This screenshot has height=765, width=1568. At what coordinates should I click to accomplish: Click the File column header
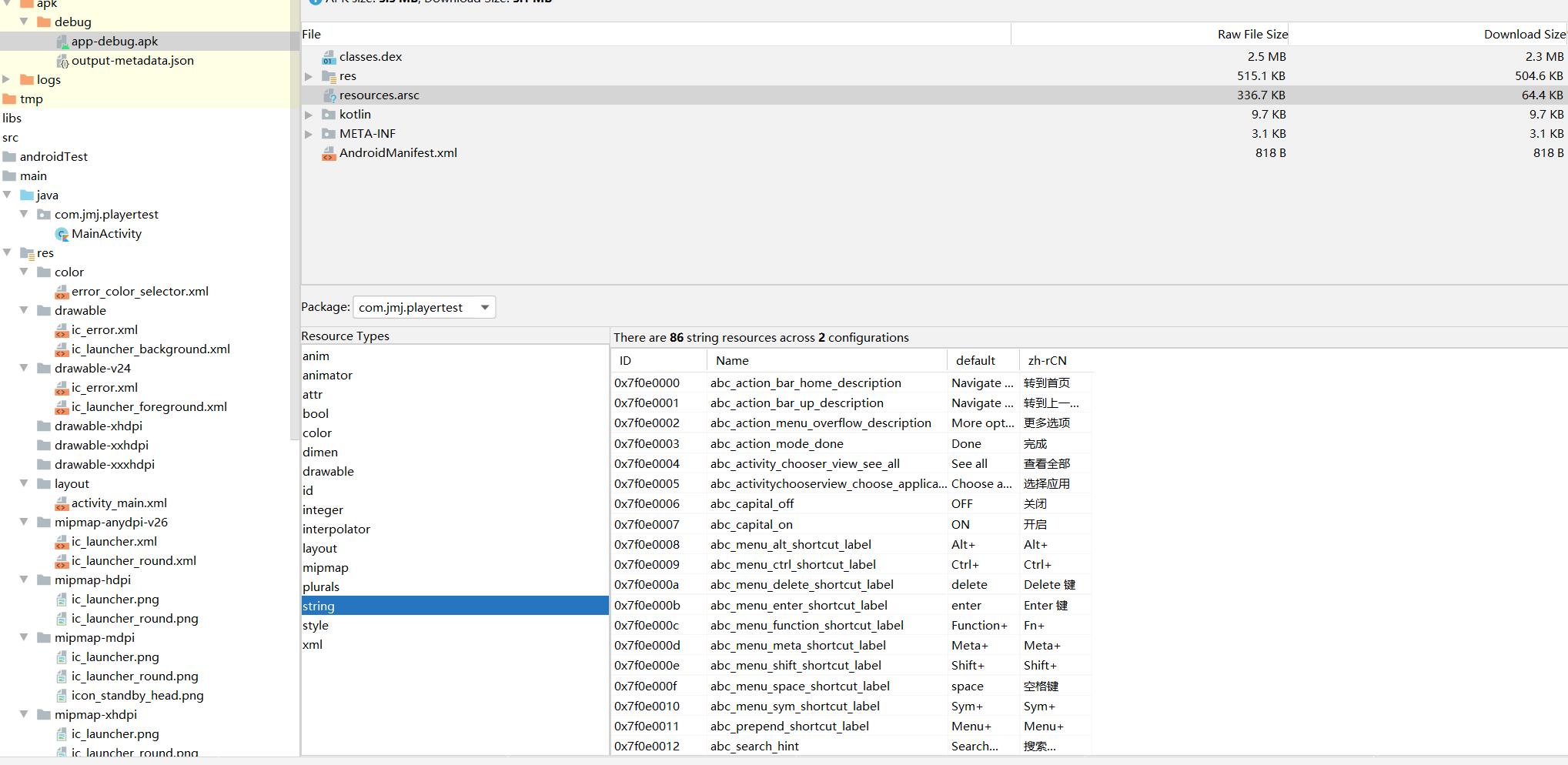(x=656, y=35)
